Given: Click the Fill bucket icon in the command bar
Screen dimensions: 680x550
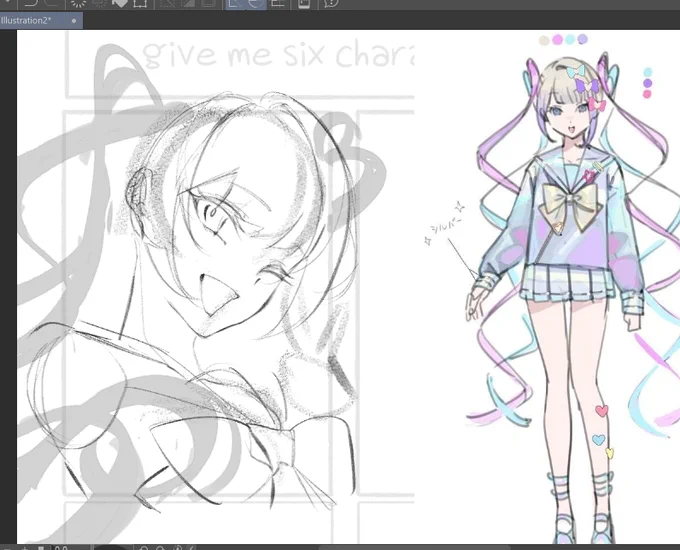Looking at the screenshot, I should click(x=119, y=3).
